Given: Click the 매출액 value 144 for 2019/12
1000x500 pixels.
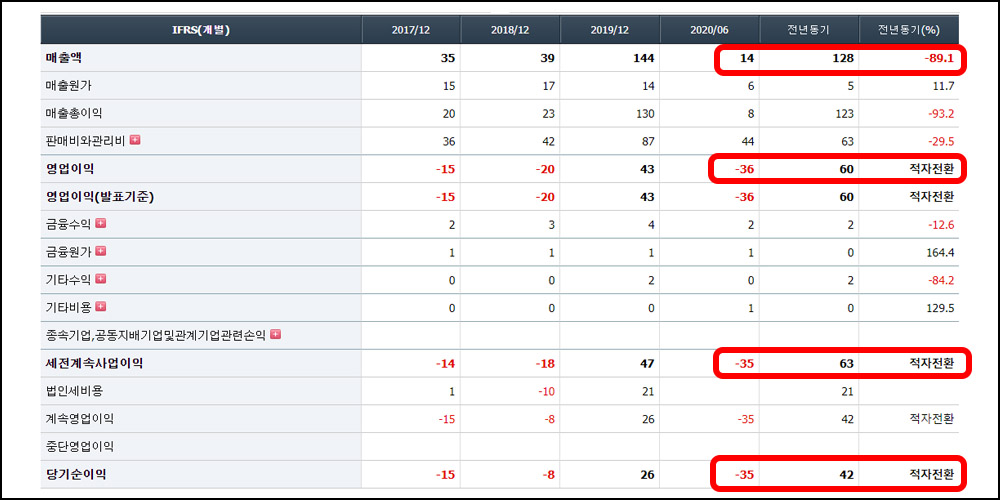Looking at the screenshot, I should click(x=645, y=59).
